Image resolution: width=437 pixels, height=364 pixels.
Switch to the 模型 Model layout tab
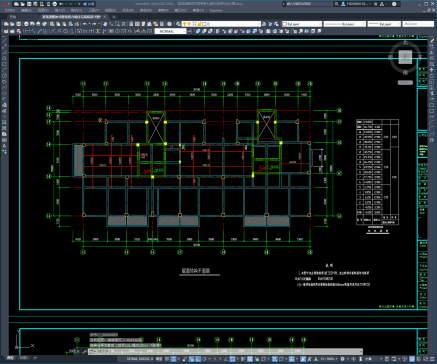[x=10, y=358]
